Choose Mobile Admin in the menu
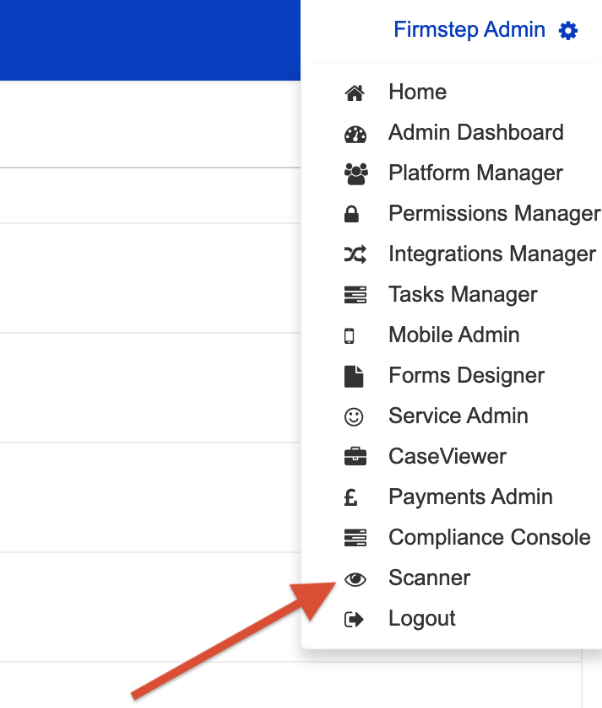Screen dimensions: 602x708 (454, 335)
